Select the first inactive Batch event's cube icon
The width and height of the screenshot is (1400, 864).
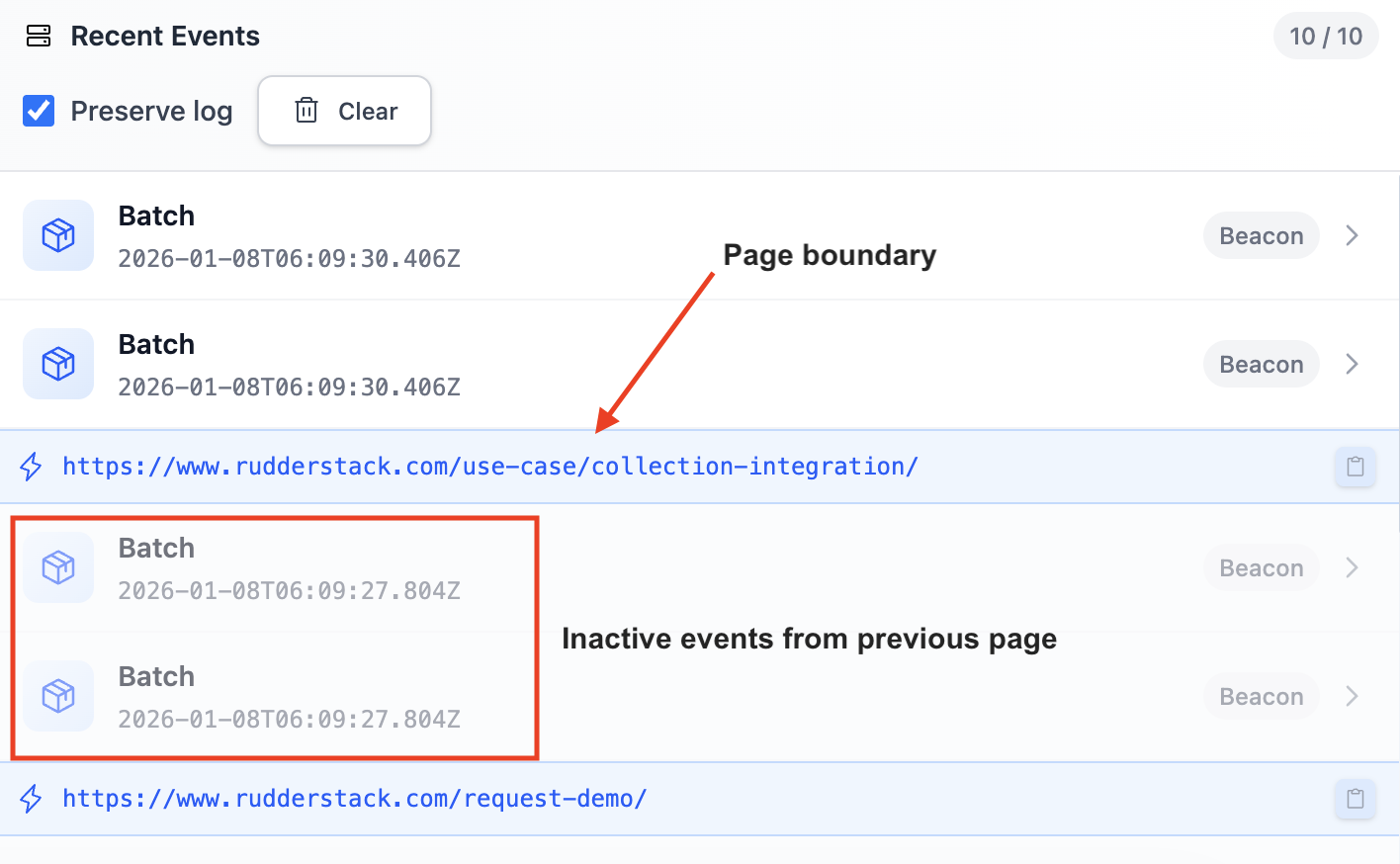[x=58, y=567]
